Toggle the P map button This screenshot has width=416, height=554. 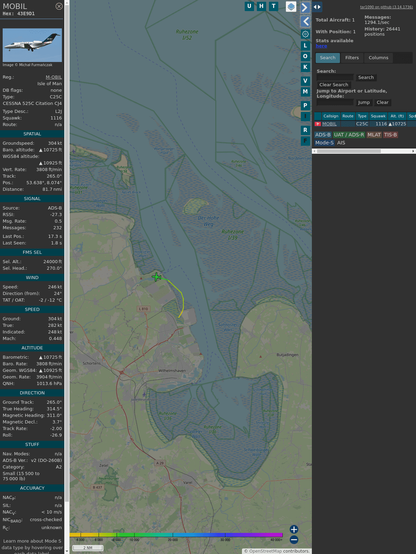(305, 105)
